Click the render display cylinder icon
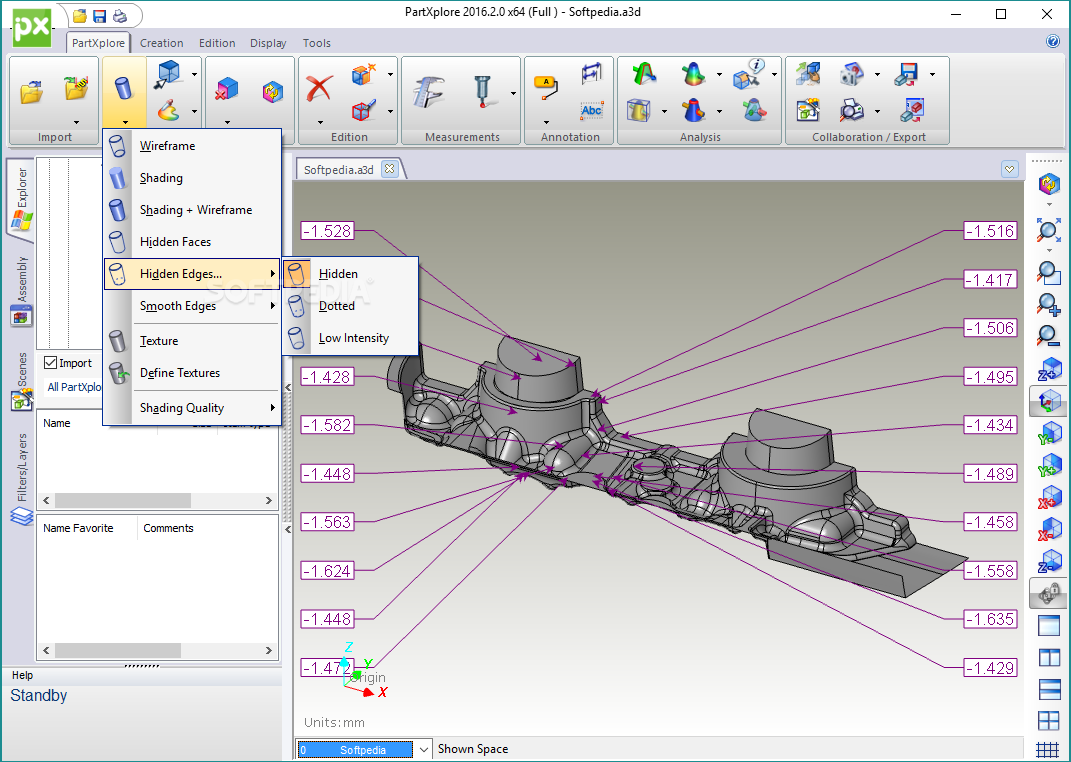The width and height of the screenshot is (1071, 762). point(123,88)
